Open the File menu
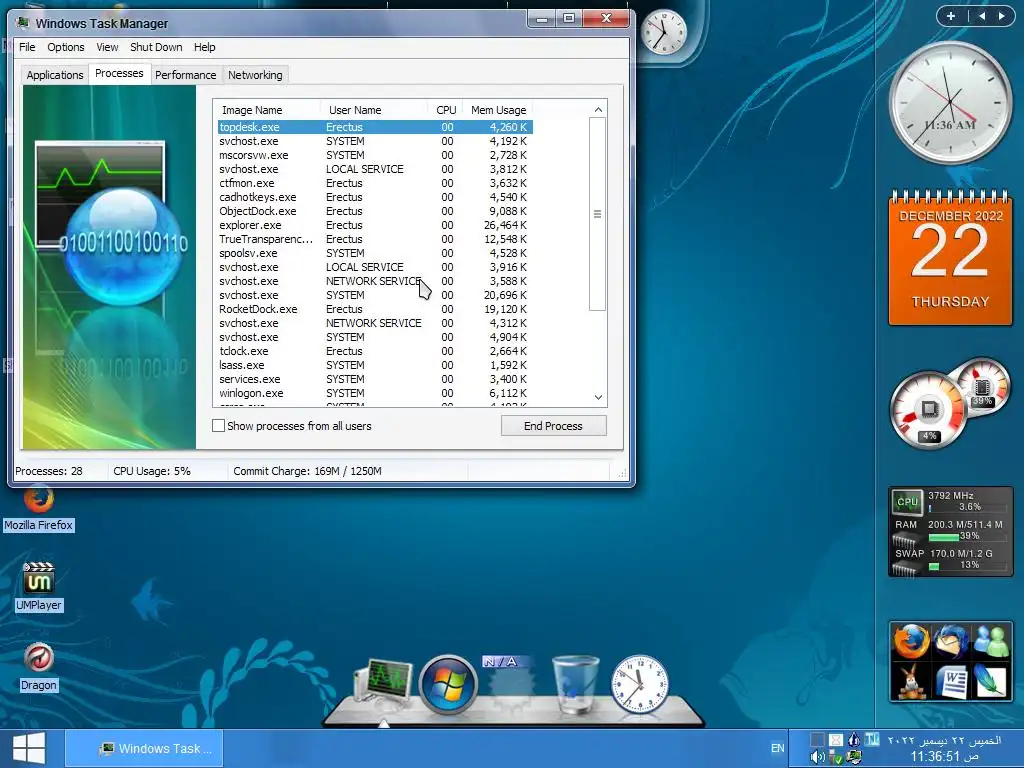1024x768 pixels. click(x=27, y=47)
